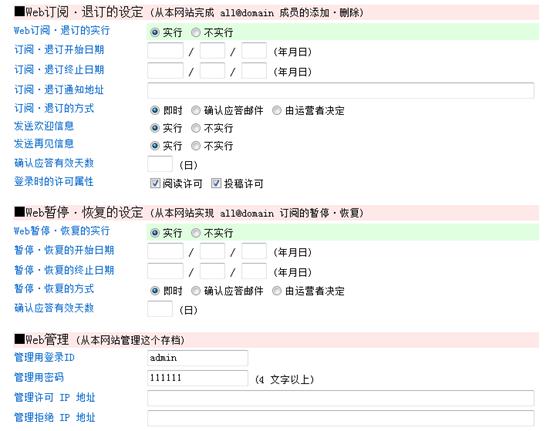Click month field of 订阅·退订开始日期
The image size is (553, 431).
click(212, 50)
